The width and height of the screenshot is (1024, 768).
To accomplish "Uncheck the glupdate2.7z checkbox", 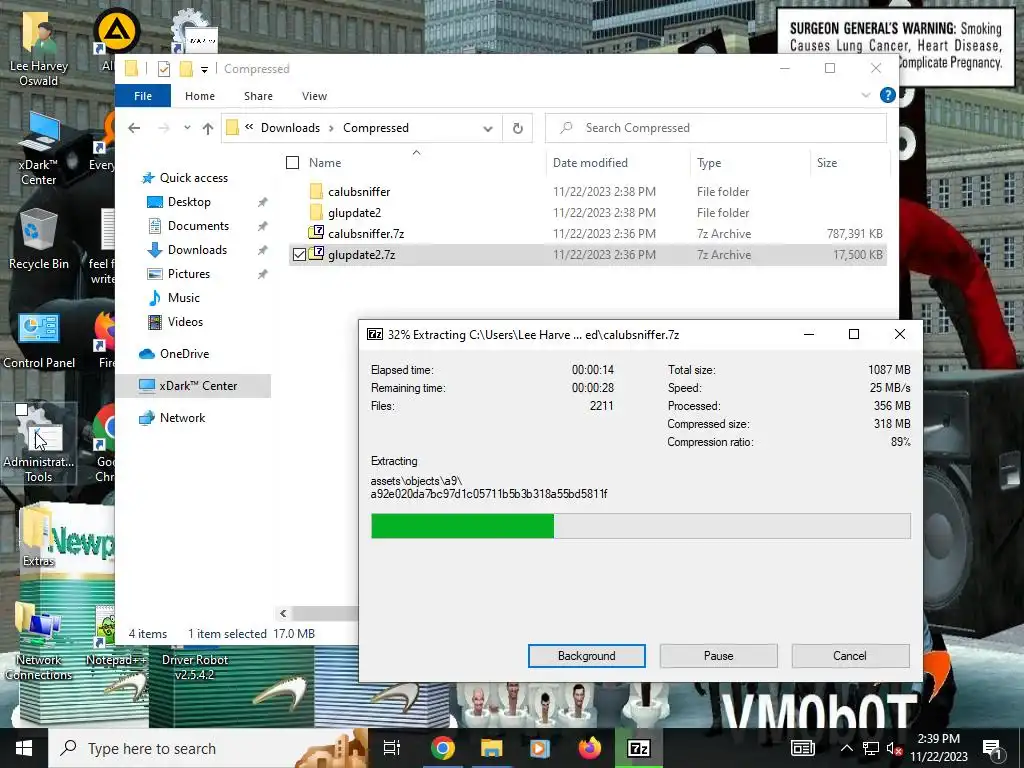I will (x=299, y=255).
